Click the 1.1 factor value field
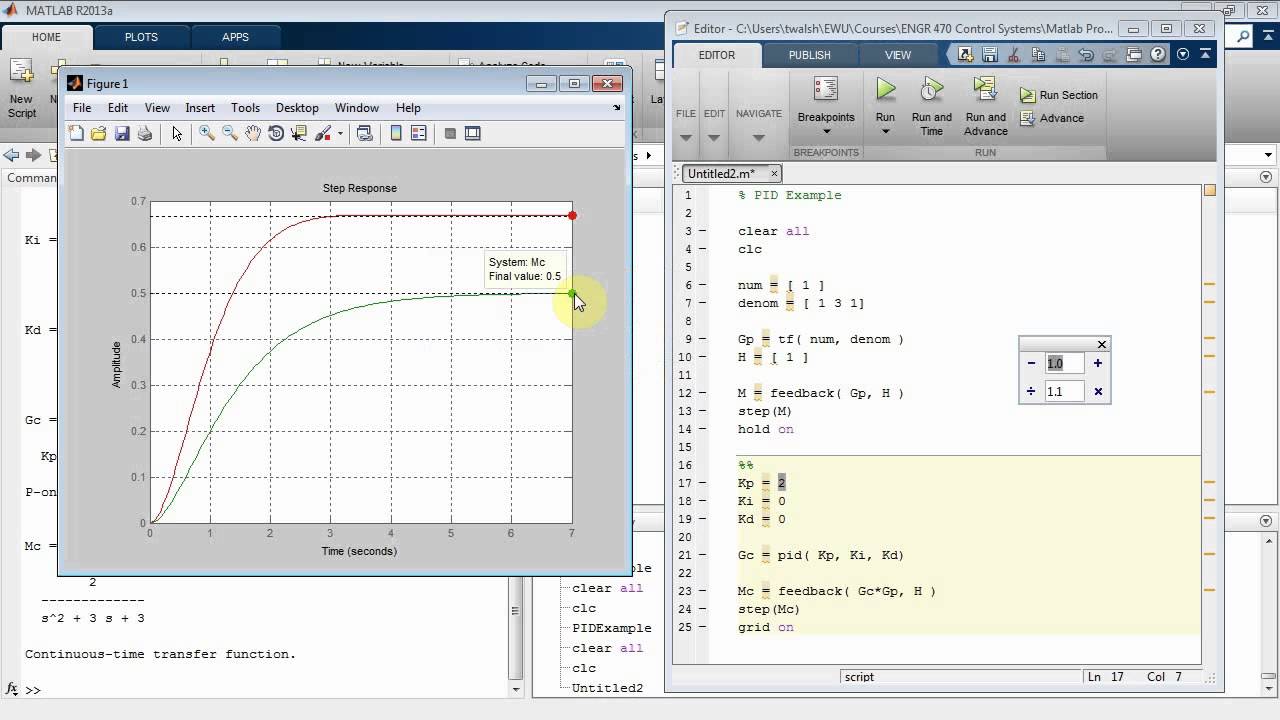 (1064, 392)
